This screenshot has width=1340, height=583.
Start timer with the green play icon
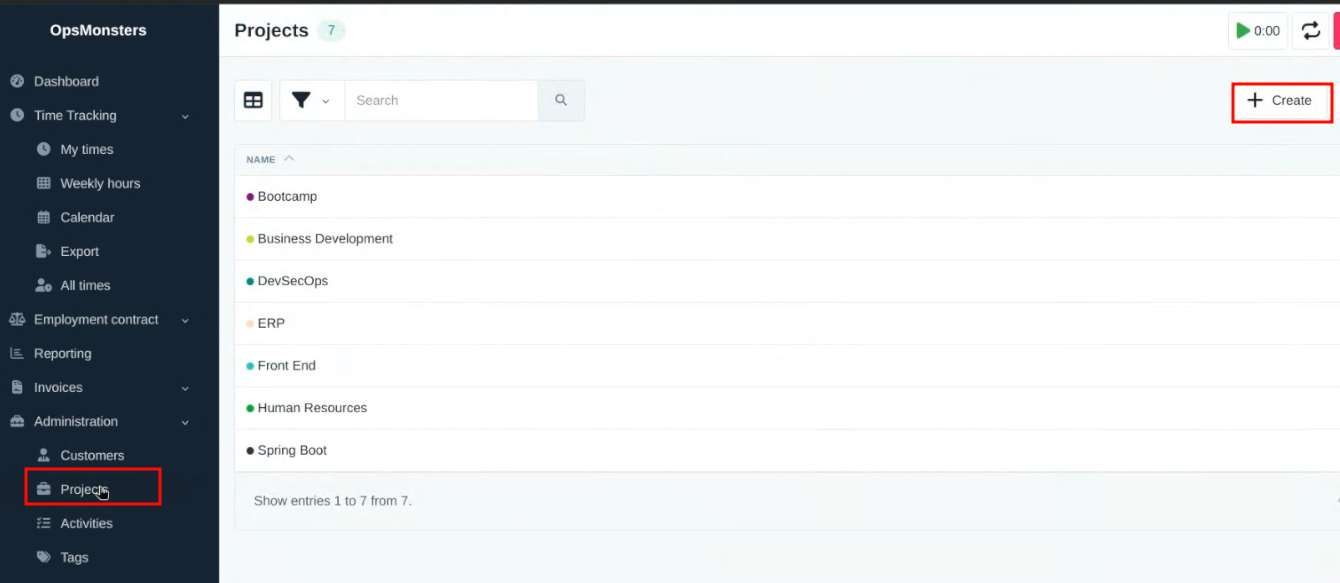[x=1244, y=31]
